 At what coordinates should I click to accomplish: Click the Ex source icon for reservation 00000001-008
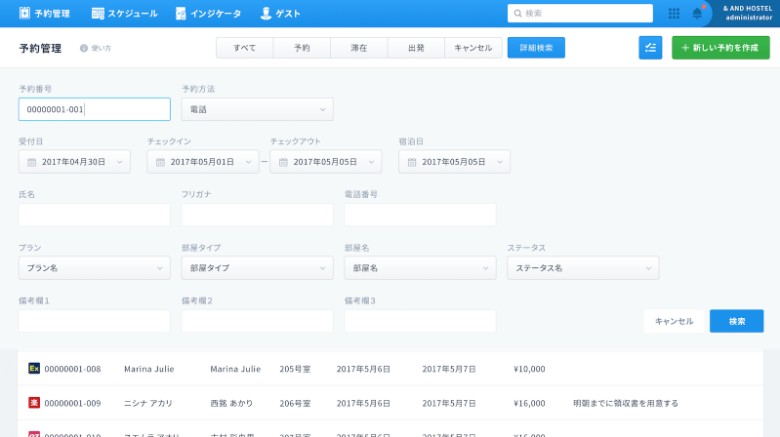pos(34,369)
